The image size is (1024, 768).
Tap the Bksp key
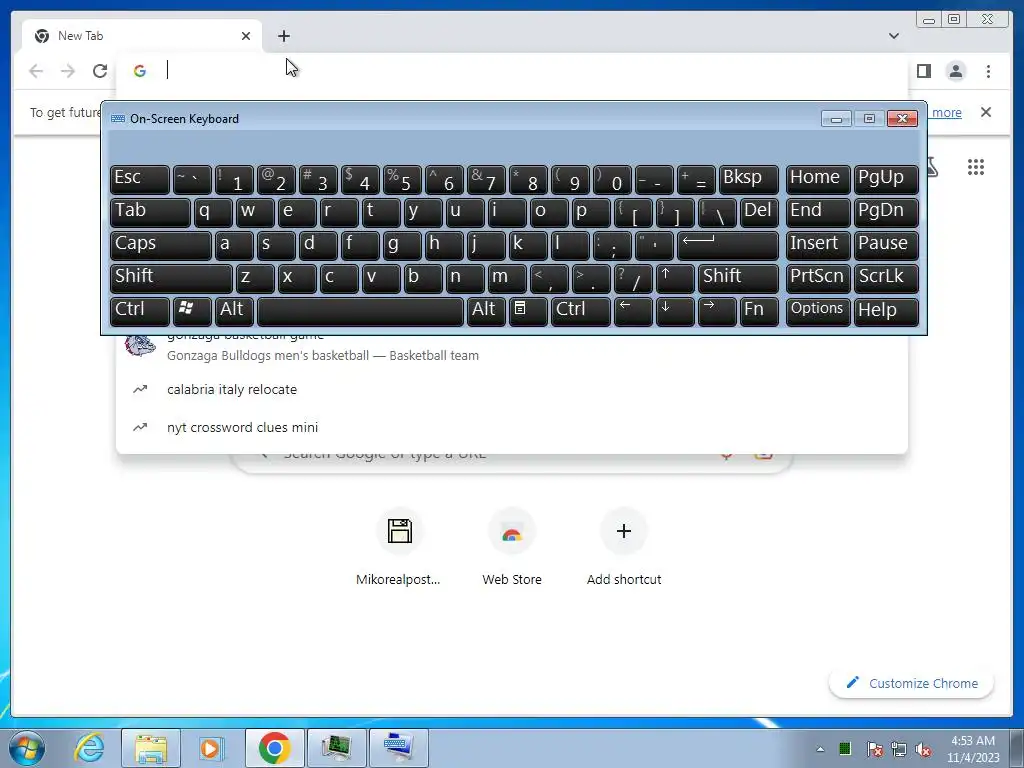748,180
